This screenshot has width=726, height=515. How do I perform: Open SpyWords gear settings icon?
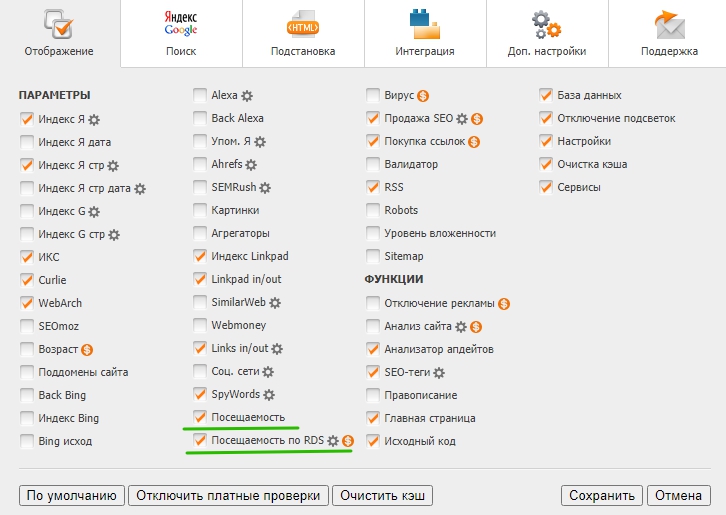(269, 395)
